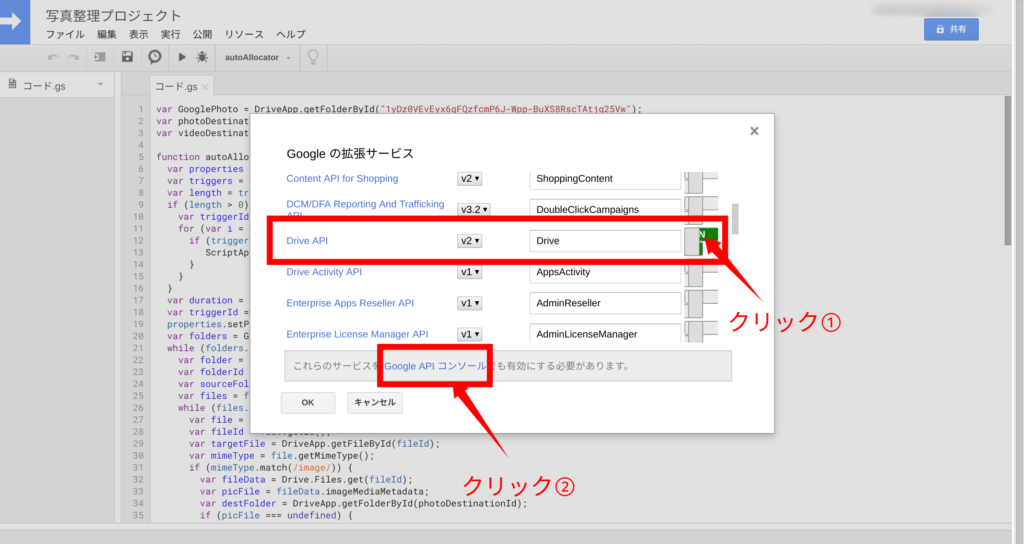Screen dimensions: 1024x544
Task: Click the lightbulb hint icon
Action: click(x=313, y=57)
